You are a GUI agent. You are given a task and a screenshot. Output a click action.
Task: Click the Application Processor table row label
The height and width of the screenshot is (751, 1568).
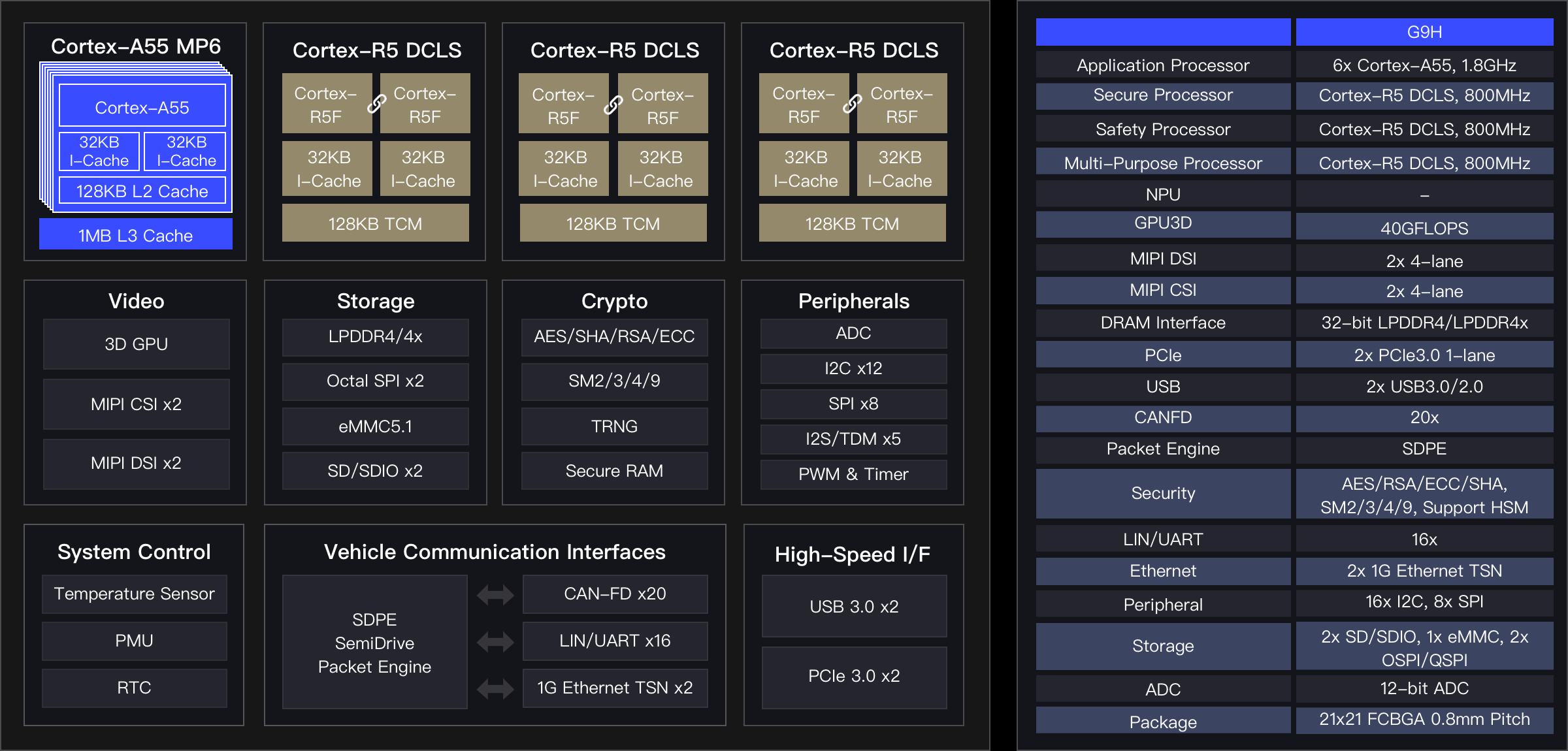tap(1162, 65)
